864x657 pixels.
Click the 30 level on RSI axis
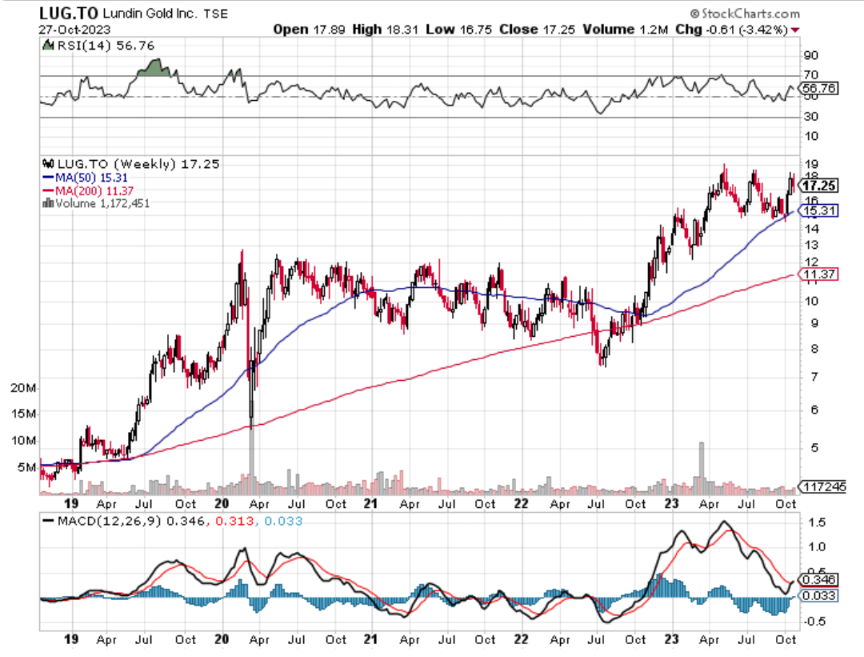[811, 116]
